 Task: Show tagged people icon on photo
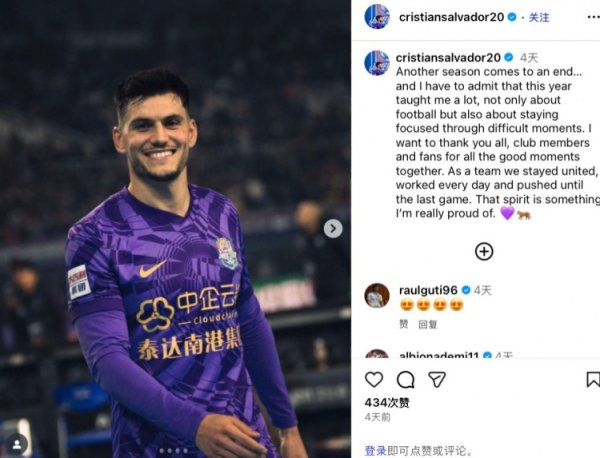pyautogui.click(x=17, y=444)
